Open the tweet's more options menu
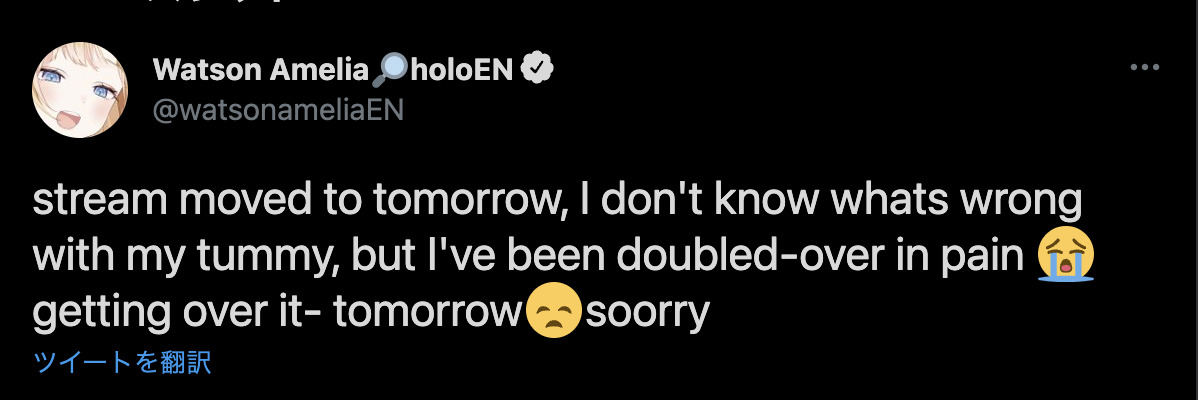The height and width of the screenshot is (400, 1198). pos(1144,68)
